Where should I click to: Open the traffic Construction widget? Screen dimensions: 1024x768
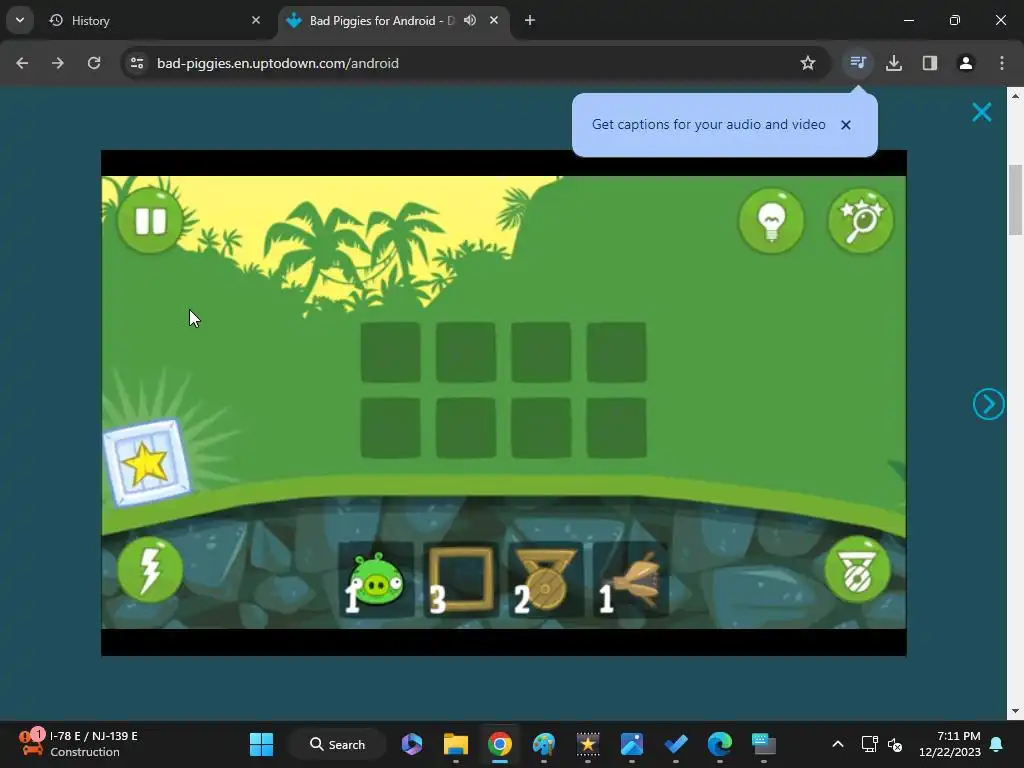click(78, 744)
